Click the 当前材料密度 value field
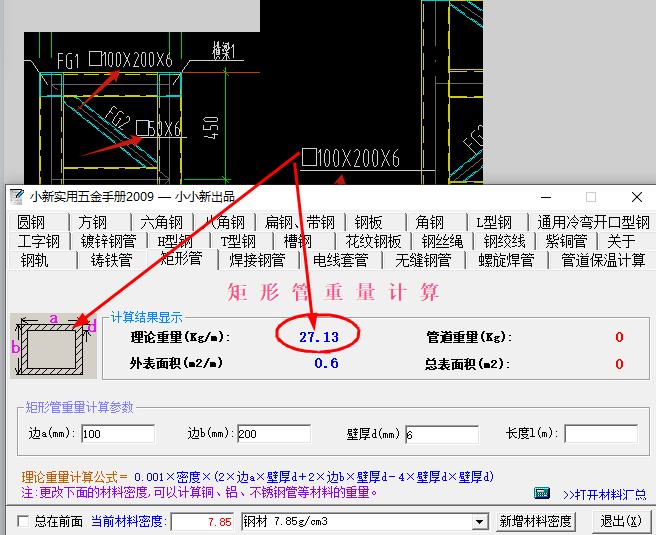 [x=202, y=522]
